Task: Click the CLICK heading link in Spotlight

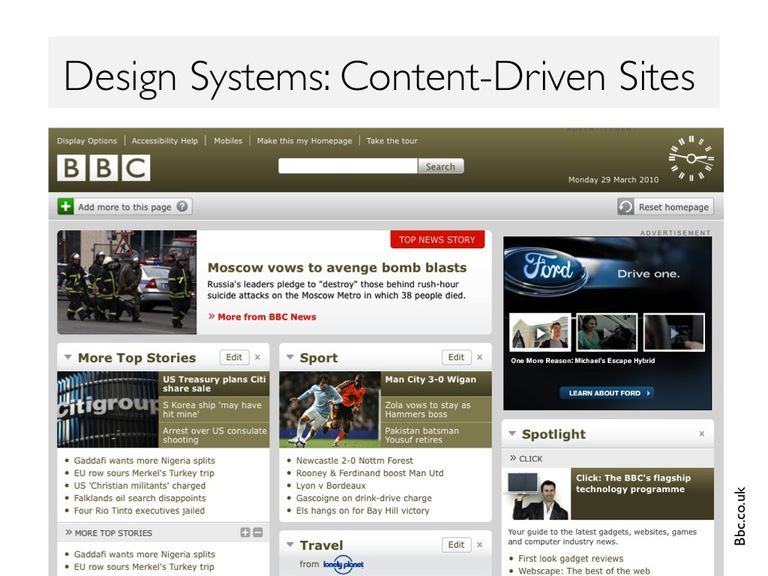Action: 530,458
